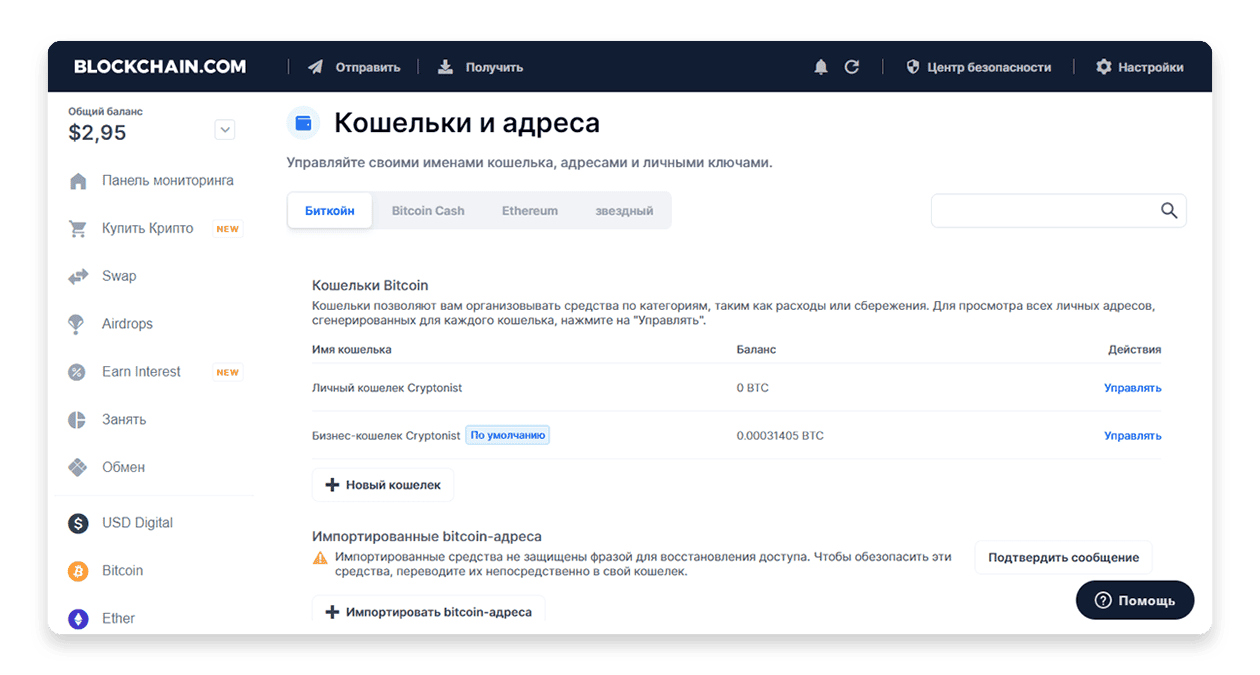Switch to the Bitcoin Cash tab
1260x675 pixels.
tap(428, 211)
